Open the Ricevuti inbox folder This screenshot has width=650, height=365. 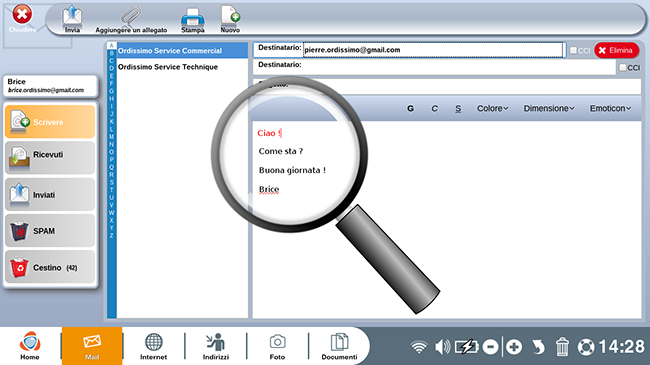(50, 157)
